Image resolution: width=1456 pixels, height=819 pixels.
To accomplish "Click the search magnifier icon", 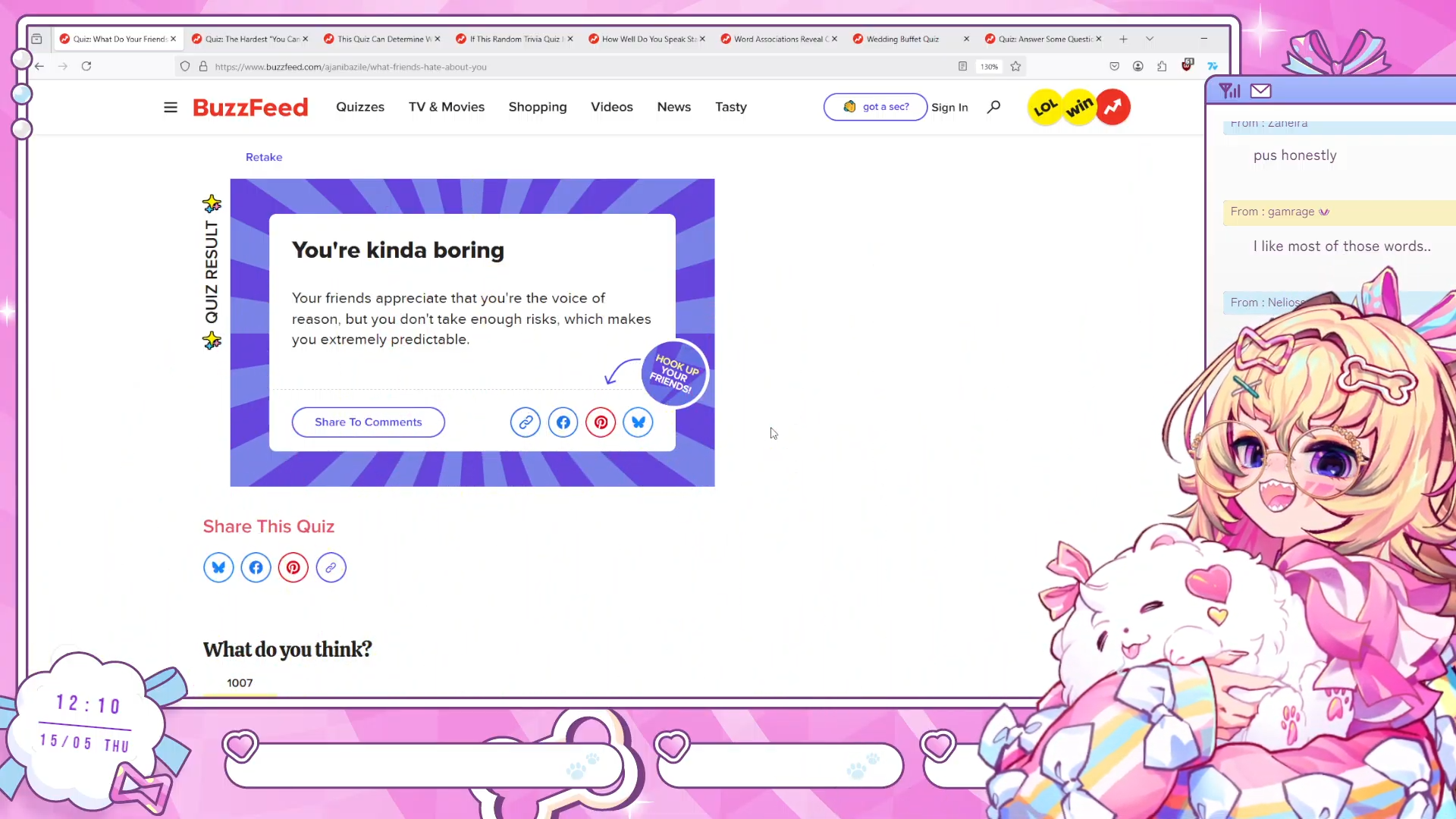I will coord(993,107).
